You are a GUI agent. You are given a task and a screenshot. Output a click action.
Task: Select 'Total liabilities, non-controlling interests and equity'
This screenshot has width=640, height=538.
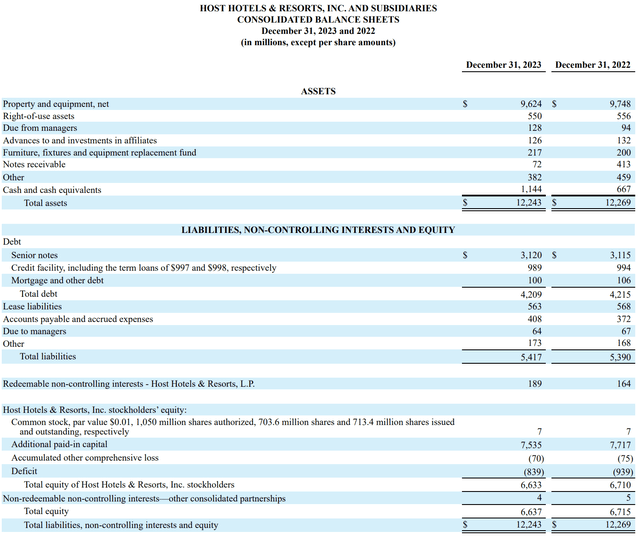(121, 525)
